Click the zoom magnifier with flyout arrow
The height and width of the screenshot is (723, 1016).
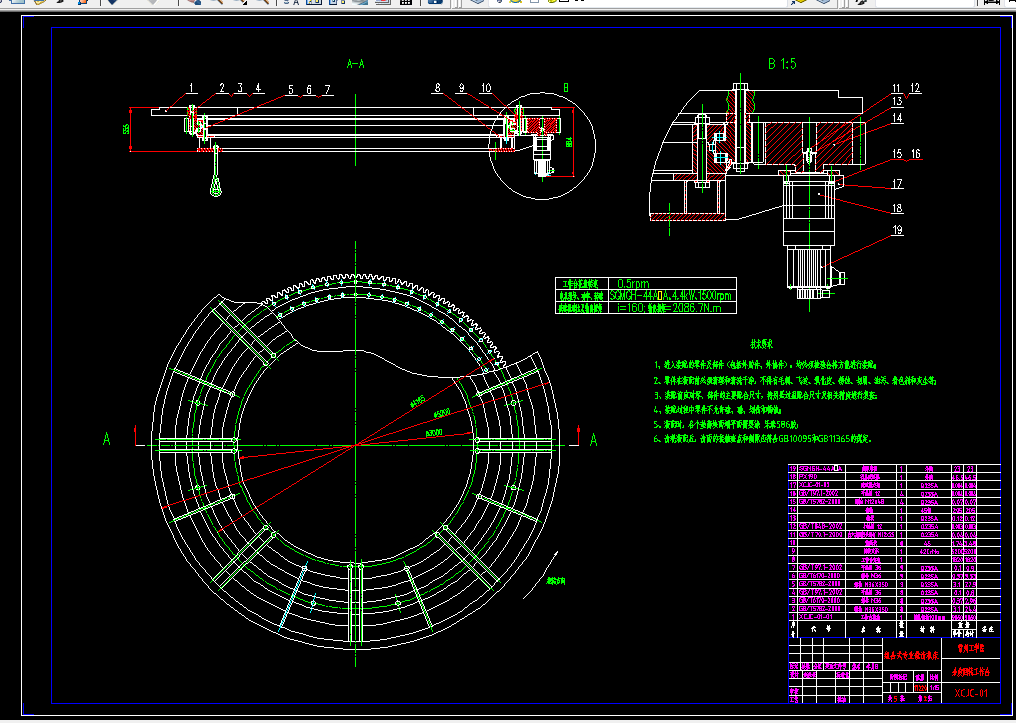pyautogui.click(x=240, y=3)
